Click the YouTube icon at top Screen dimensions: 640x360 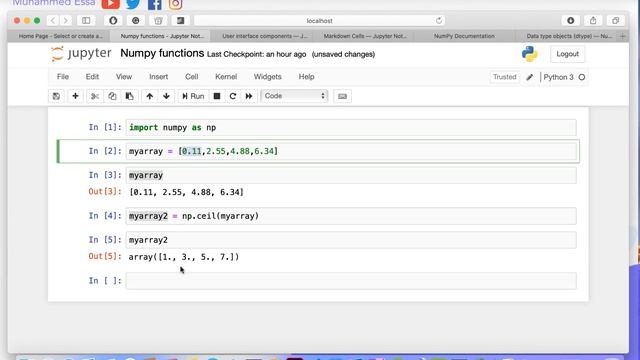[x=111, y=4]
